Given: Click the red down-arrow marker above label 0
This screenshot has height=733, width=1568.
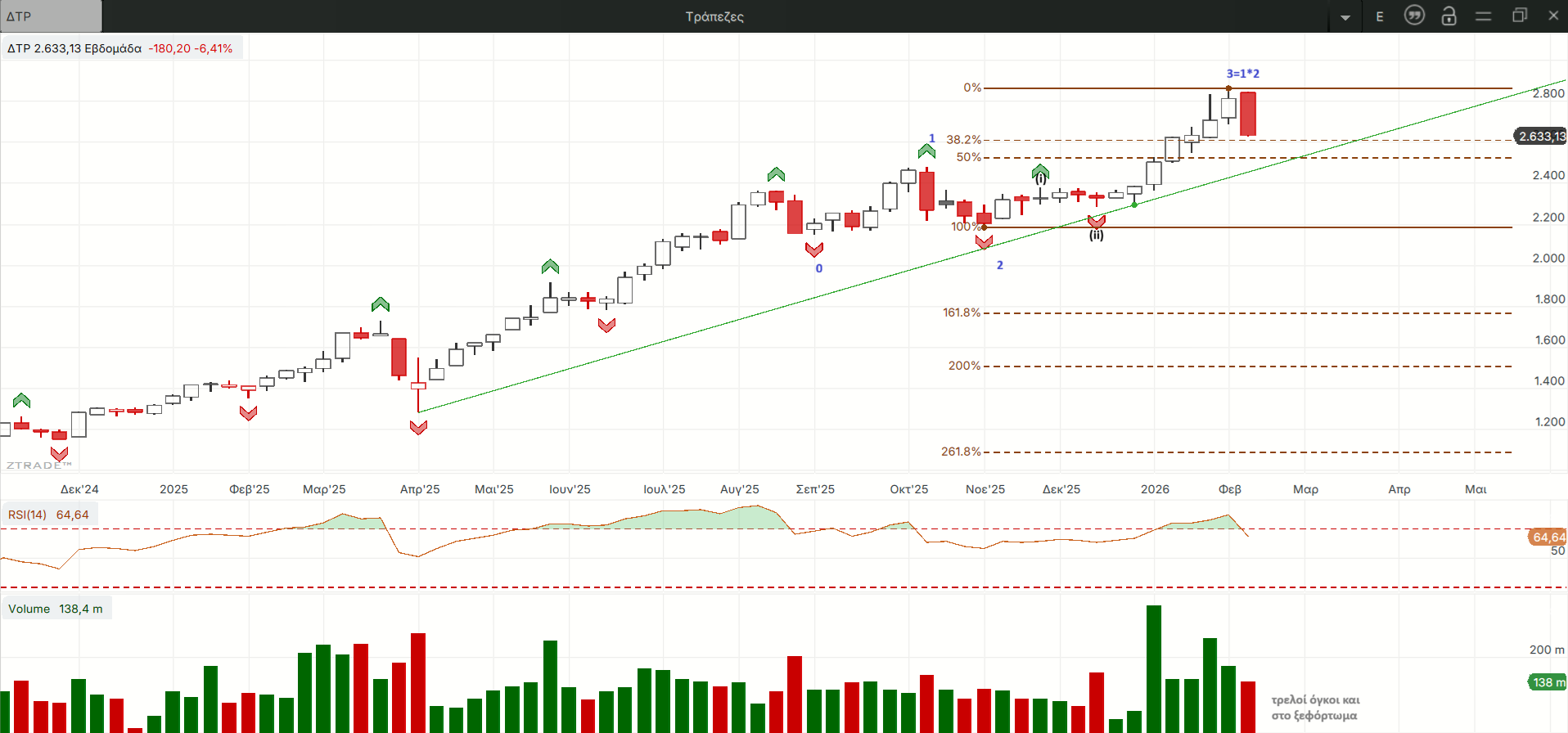Looking at the screenshot, I should tap(814, 250).
